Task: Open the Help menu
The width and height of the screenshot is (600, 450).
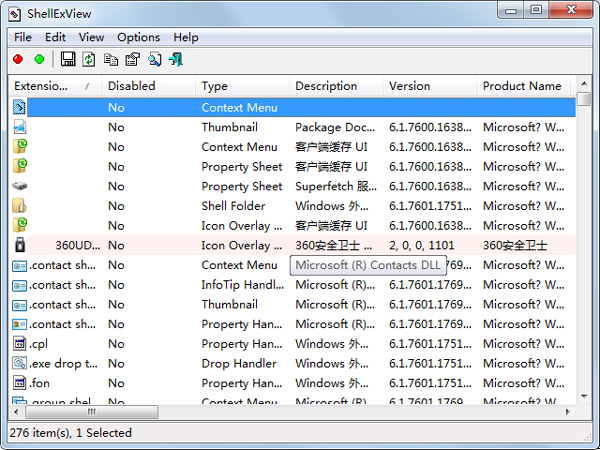Action: tap(186, 38)
